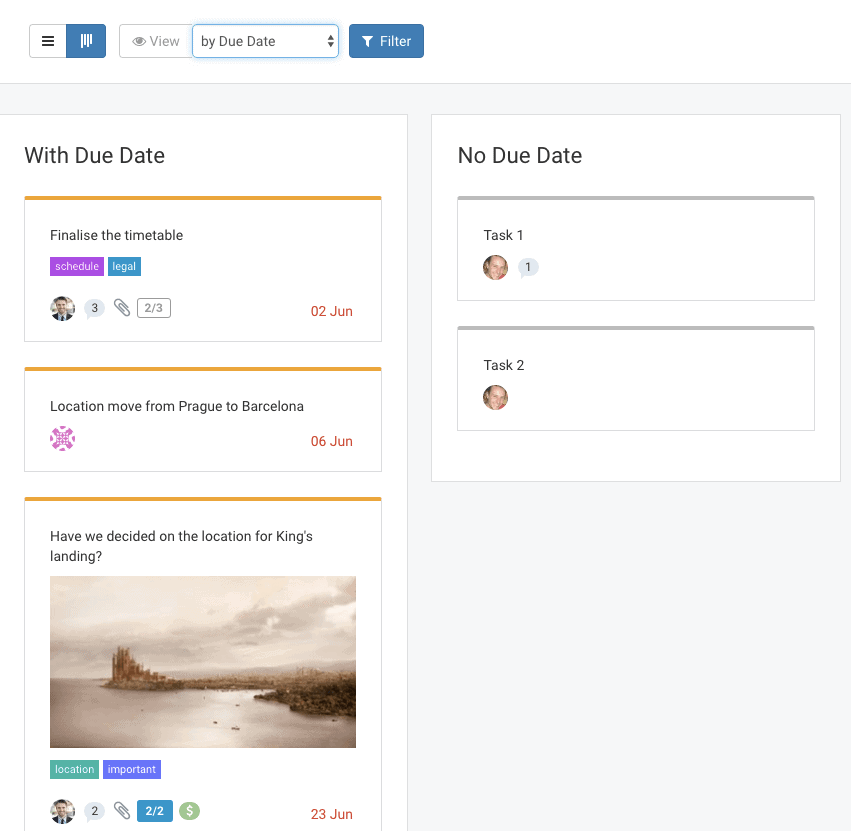851x831 pixels.
Task: Open the green dollar budget icon
Action: (189, 811)
